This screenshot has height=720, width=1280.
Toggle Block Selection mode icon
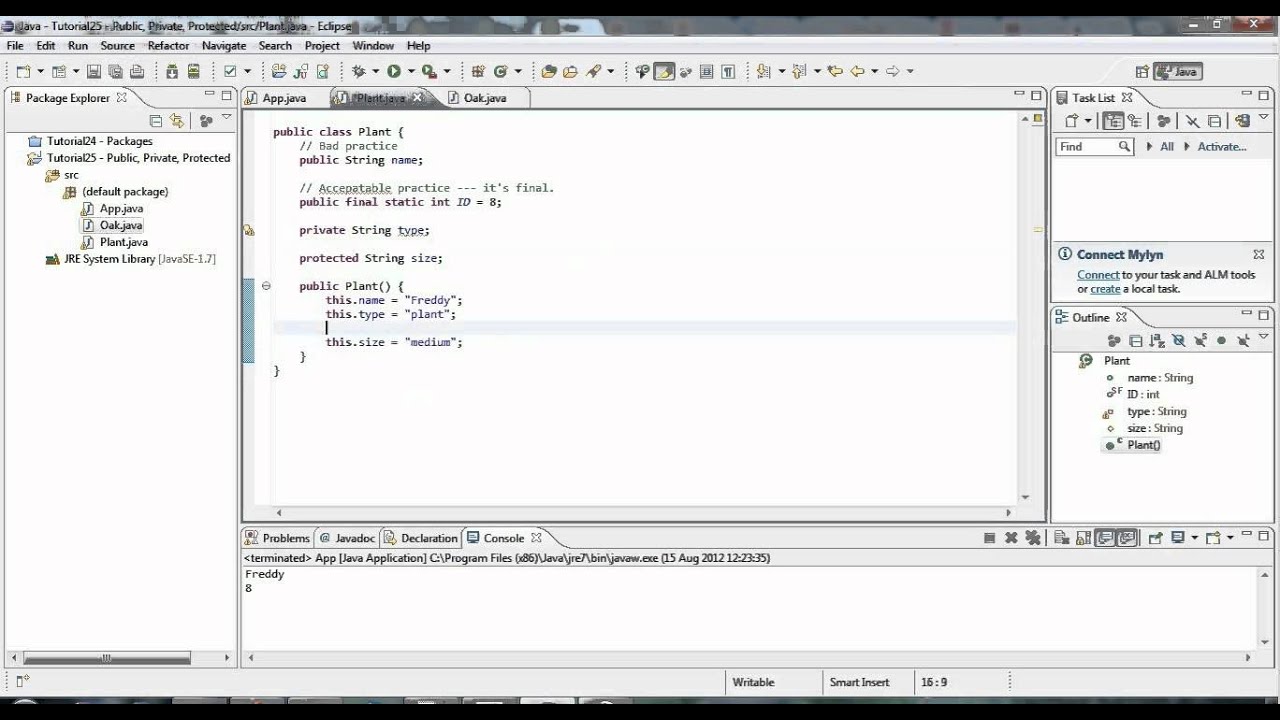(x=706, y=71)
